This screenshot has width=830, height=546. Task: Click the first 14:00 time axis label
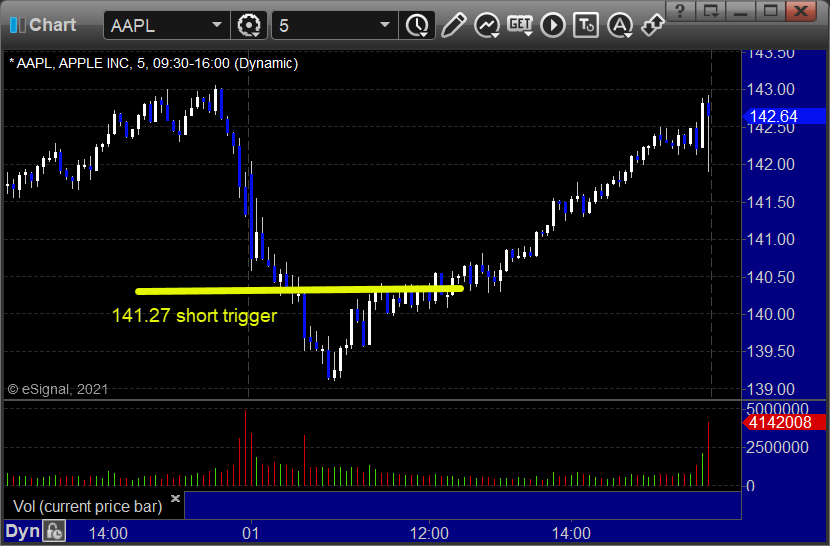click(x=108, y=533)
